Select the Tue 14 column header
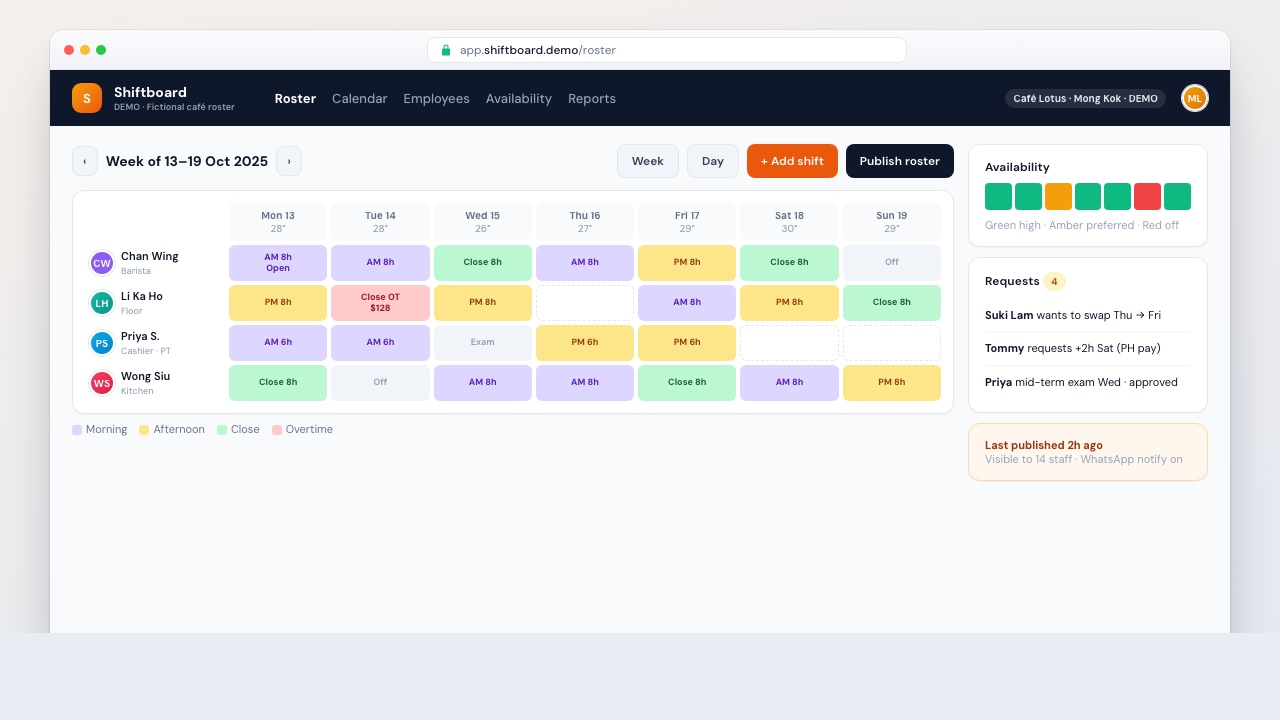 380,221
